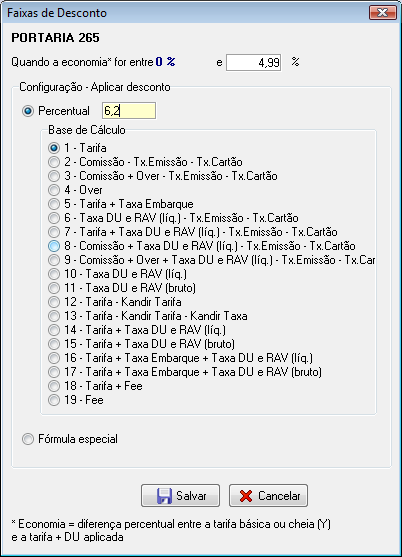Select the Fórmula especial option
Image resolution: width=402 pixels, height=557 pixels.
pyautogui.click(x=28, y=439)
